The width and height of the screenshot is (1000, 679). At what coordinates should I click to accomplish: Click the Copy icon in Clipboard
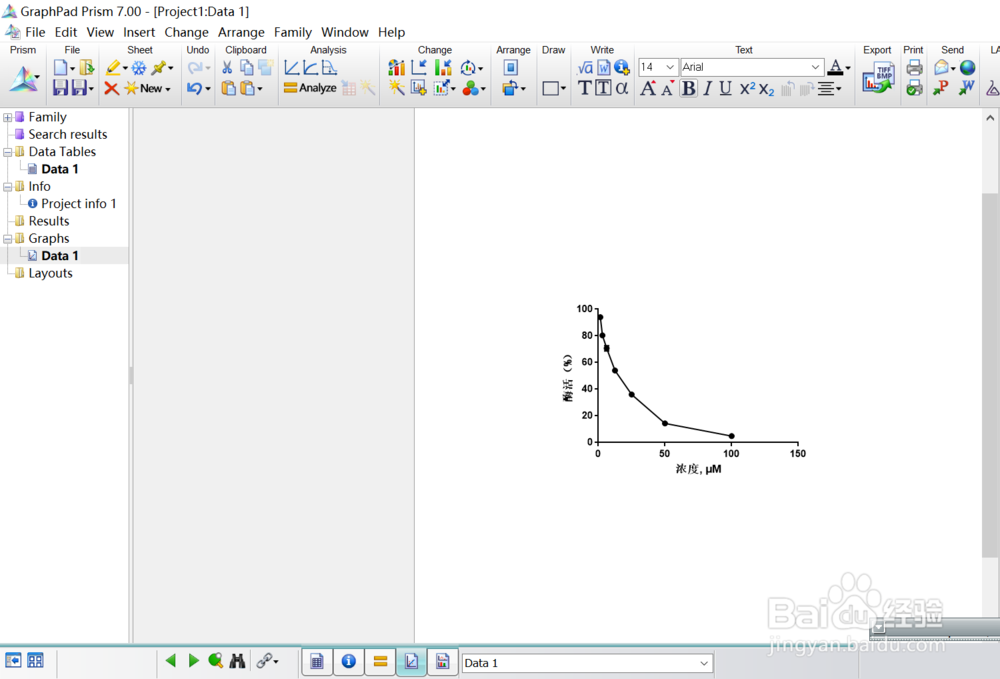click(x=246, y=68)
